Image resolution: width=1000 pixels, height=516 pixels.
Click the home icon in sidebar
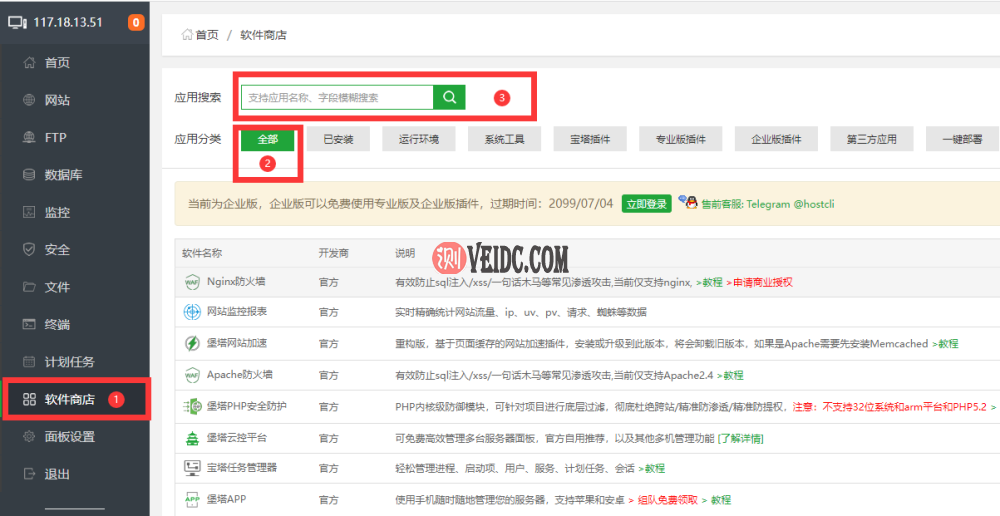(29, 63)
